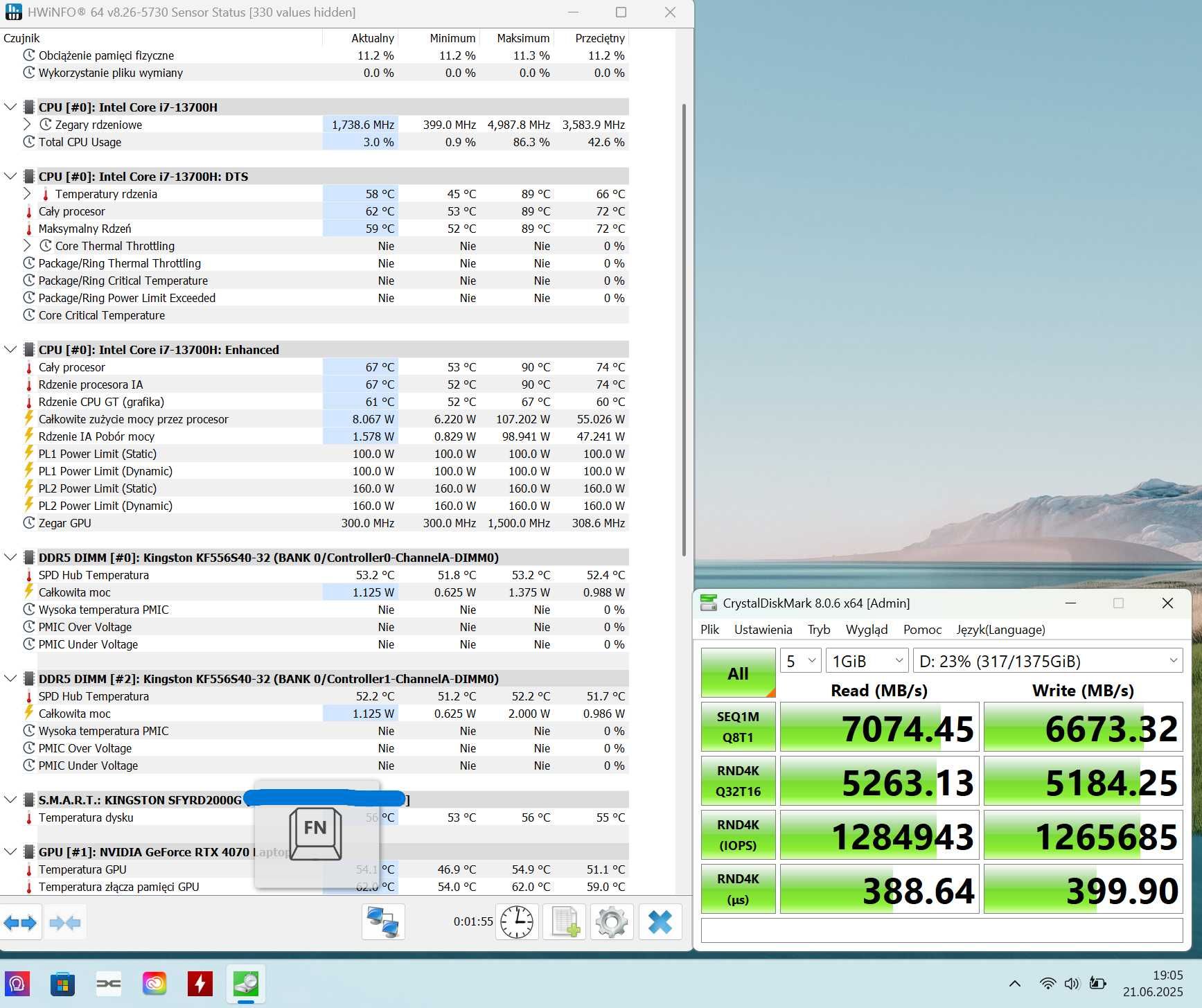Open the D: drive selection dropdown
Image resolution: width=1202 pixels, height=1008 pixels.
1048,661
